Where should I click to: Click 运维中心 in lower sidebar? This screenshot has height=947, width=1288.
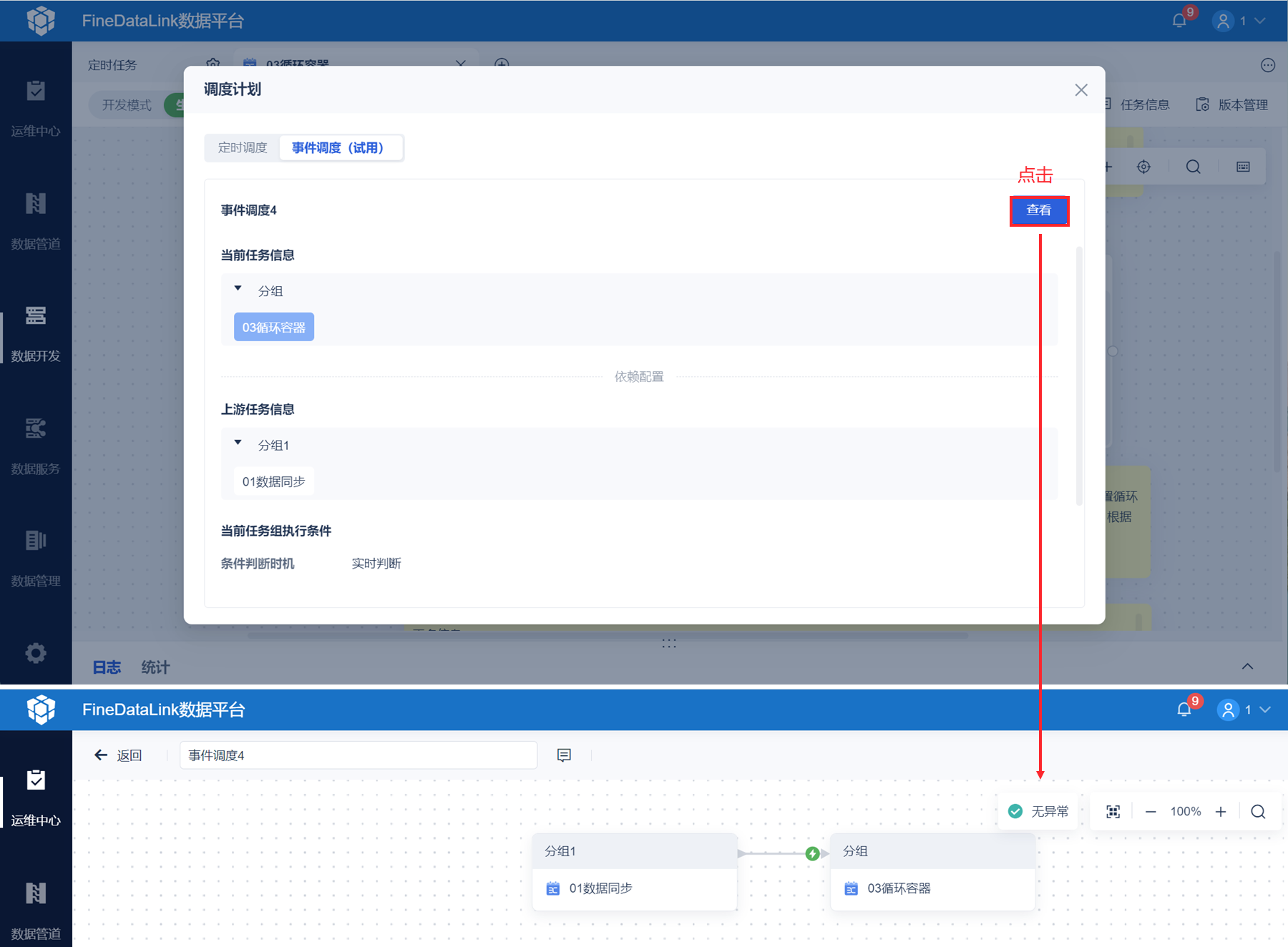tap(36, 797)
